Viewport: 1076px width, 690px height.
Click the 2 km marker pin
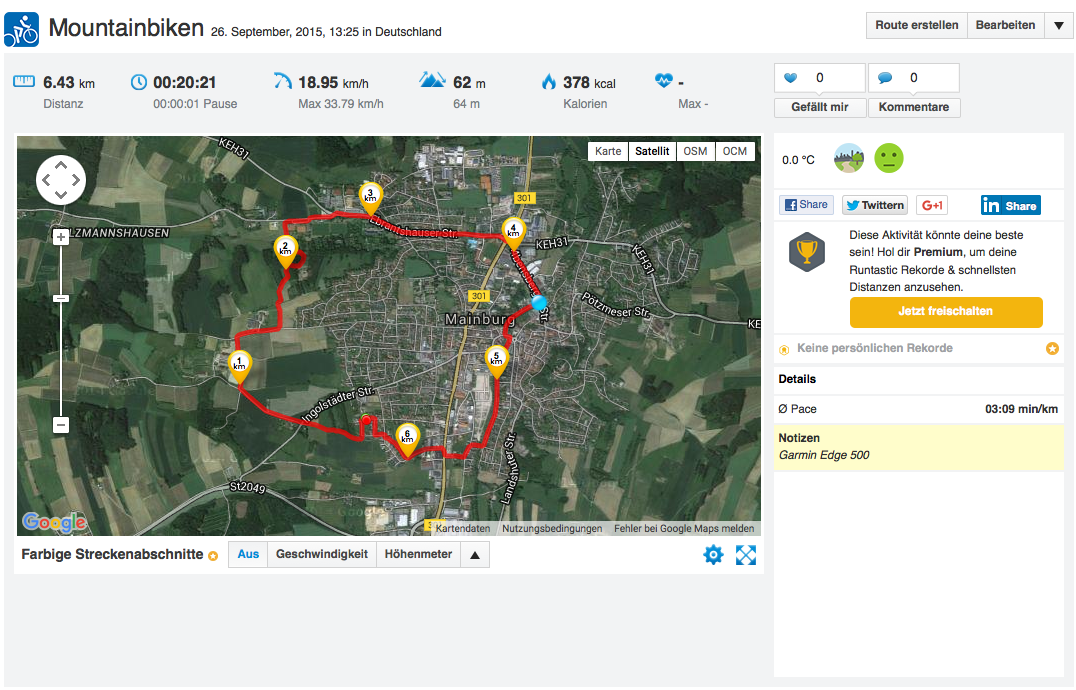[285, 251]
